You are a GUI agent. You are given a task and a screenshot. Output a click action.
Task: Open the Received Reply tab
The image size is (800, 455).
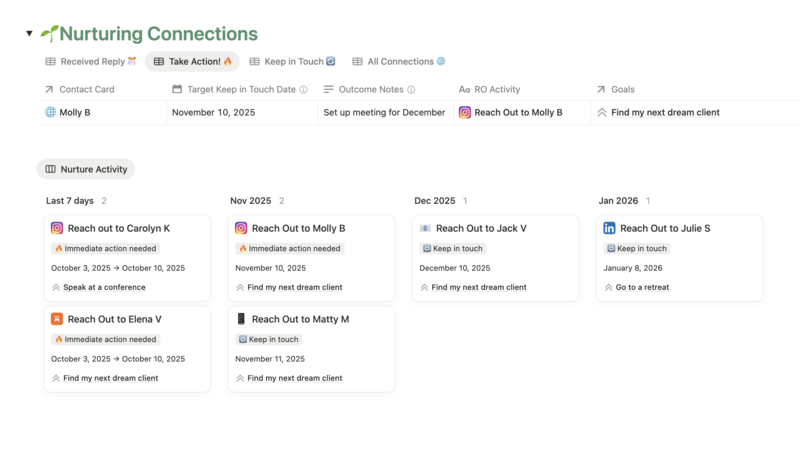[x=91, y=62]
